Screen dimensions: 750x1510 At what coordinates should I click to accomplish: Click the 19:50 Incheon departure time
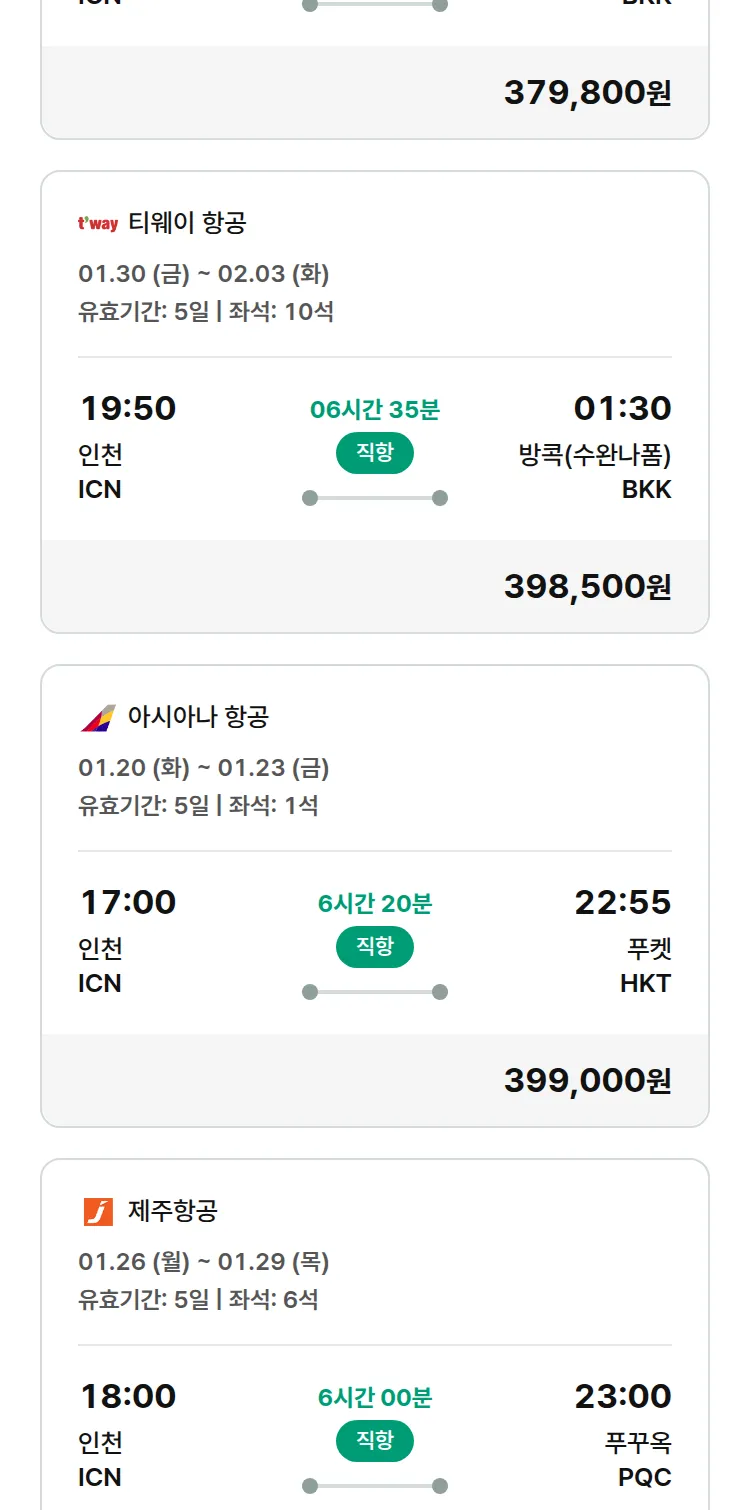coord(127,408)
